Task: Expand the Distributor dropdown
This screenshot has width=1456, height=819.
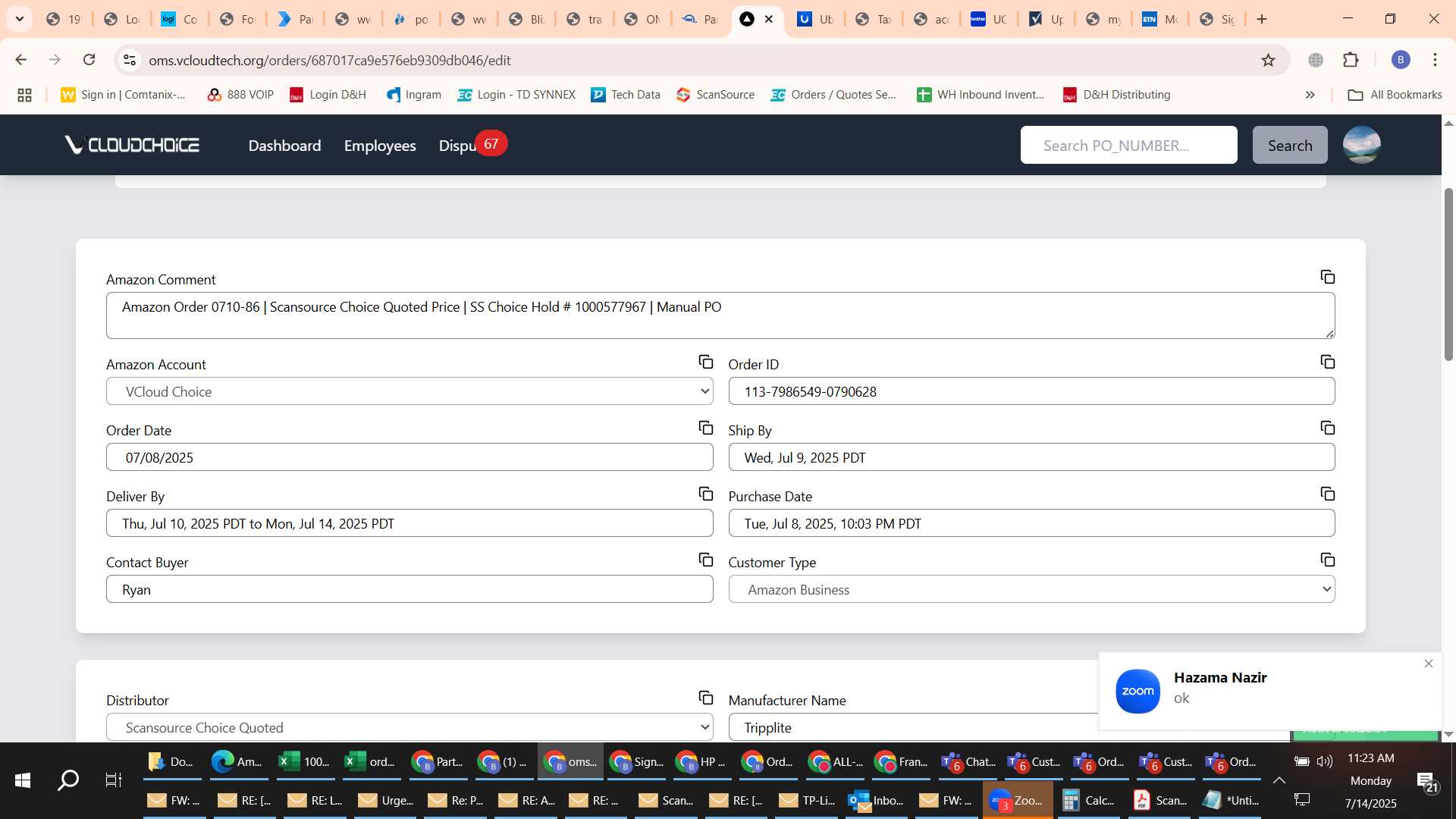Action: click(409, 727)
